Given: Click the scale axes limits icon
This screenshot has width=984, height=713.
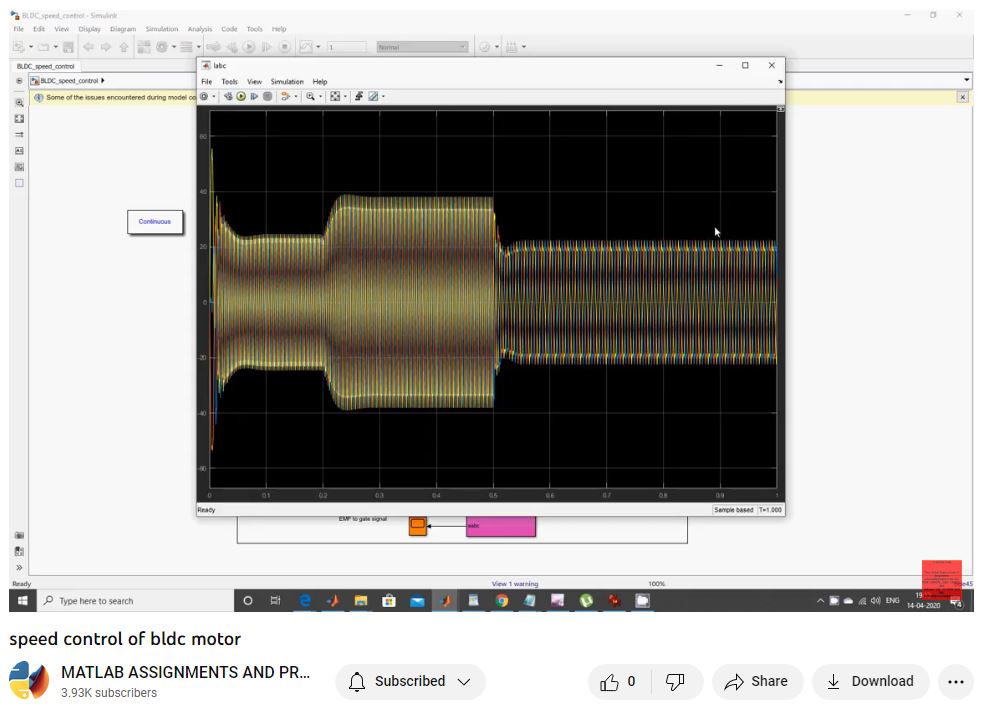Looking at the screenshot, I should [335, 97].
